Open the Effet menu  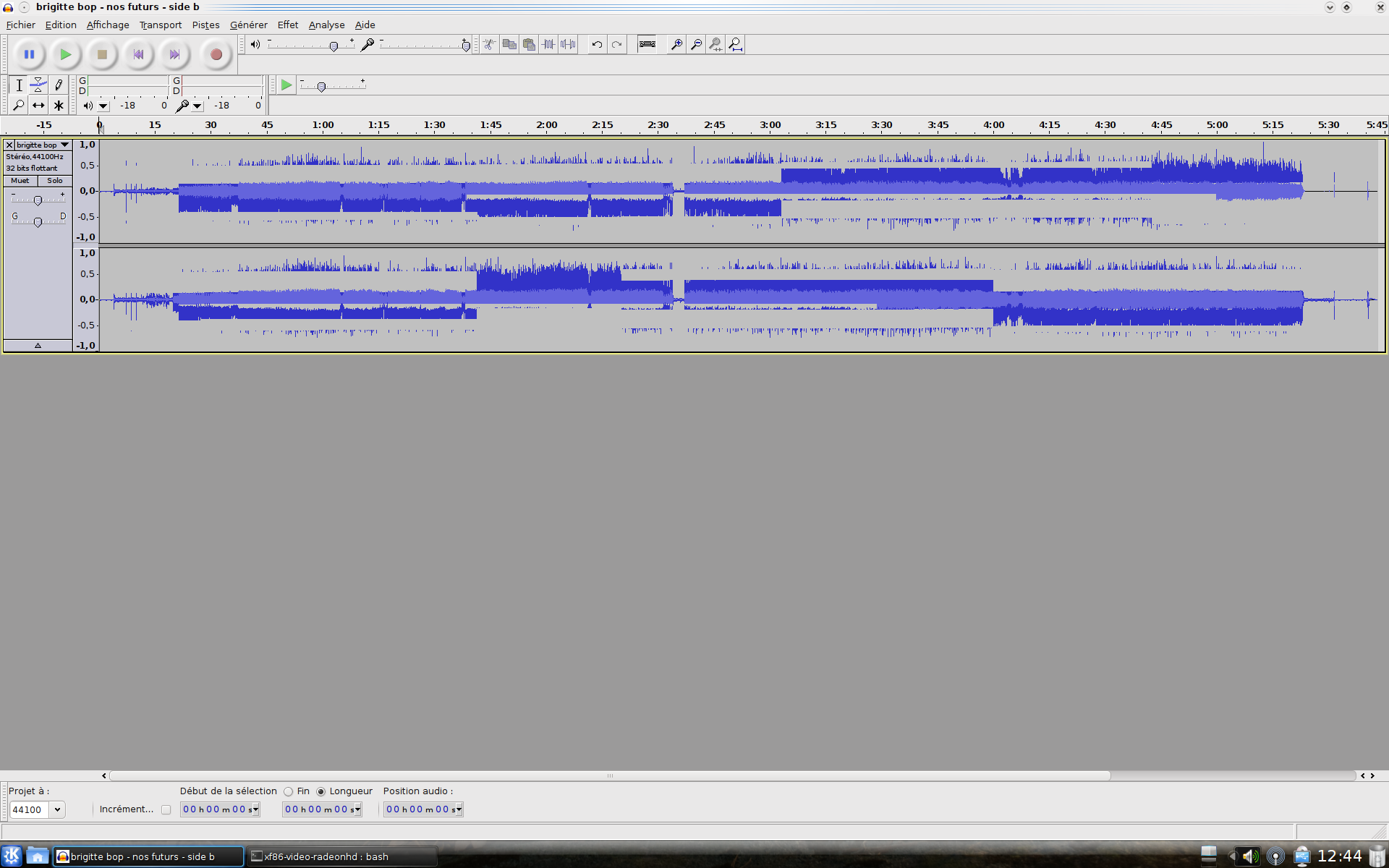(x=287, y=25)
